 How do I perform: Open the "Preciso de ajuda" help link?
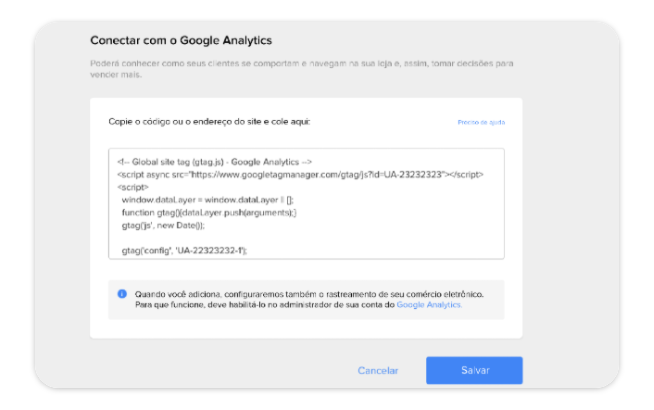[x=481, y=122]
